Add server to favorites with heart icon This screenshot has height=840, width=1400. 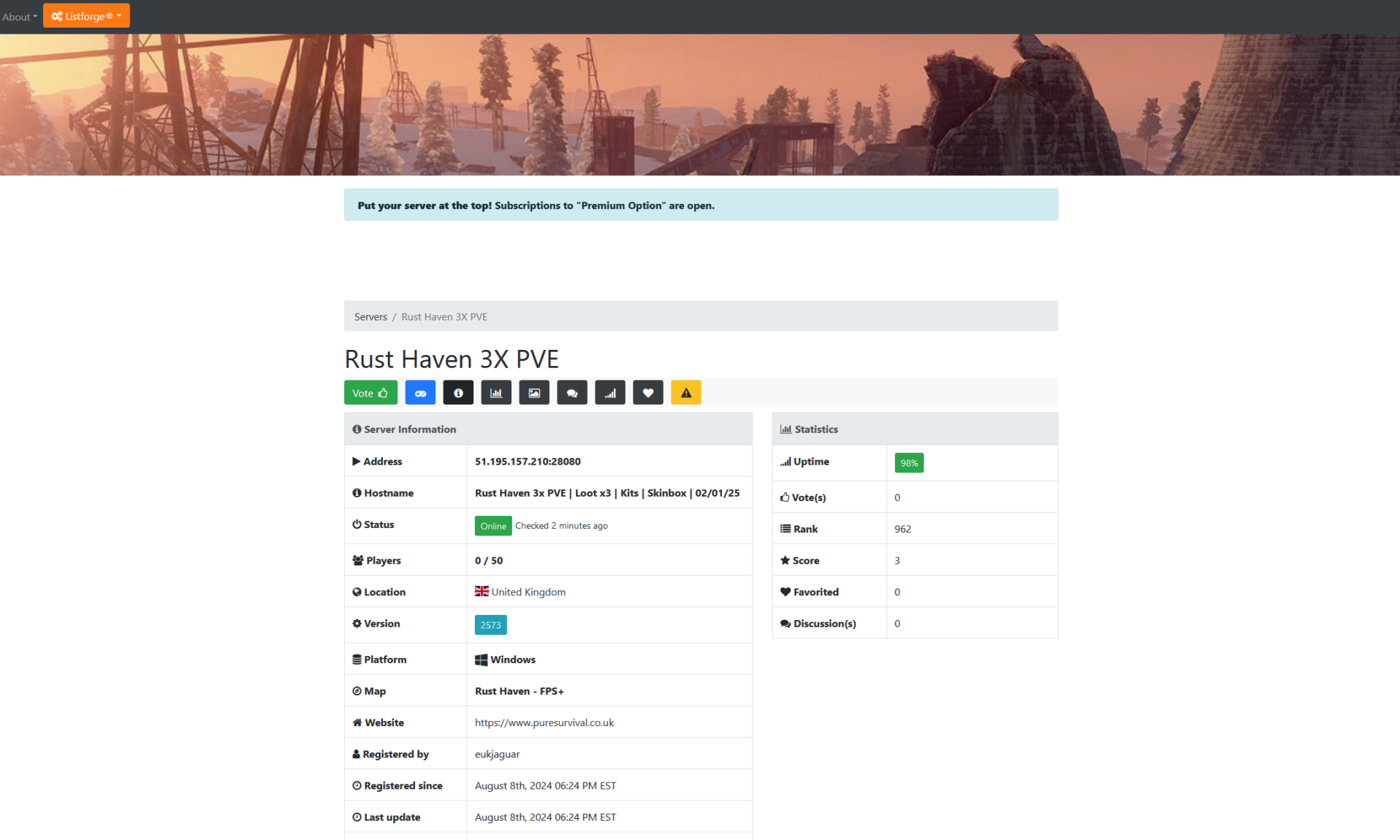648,393
